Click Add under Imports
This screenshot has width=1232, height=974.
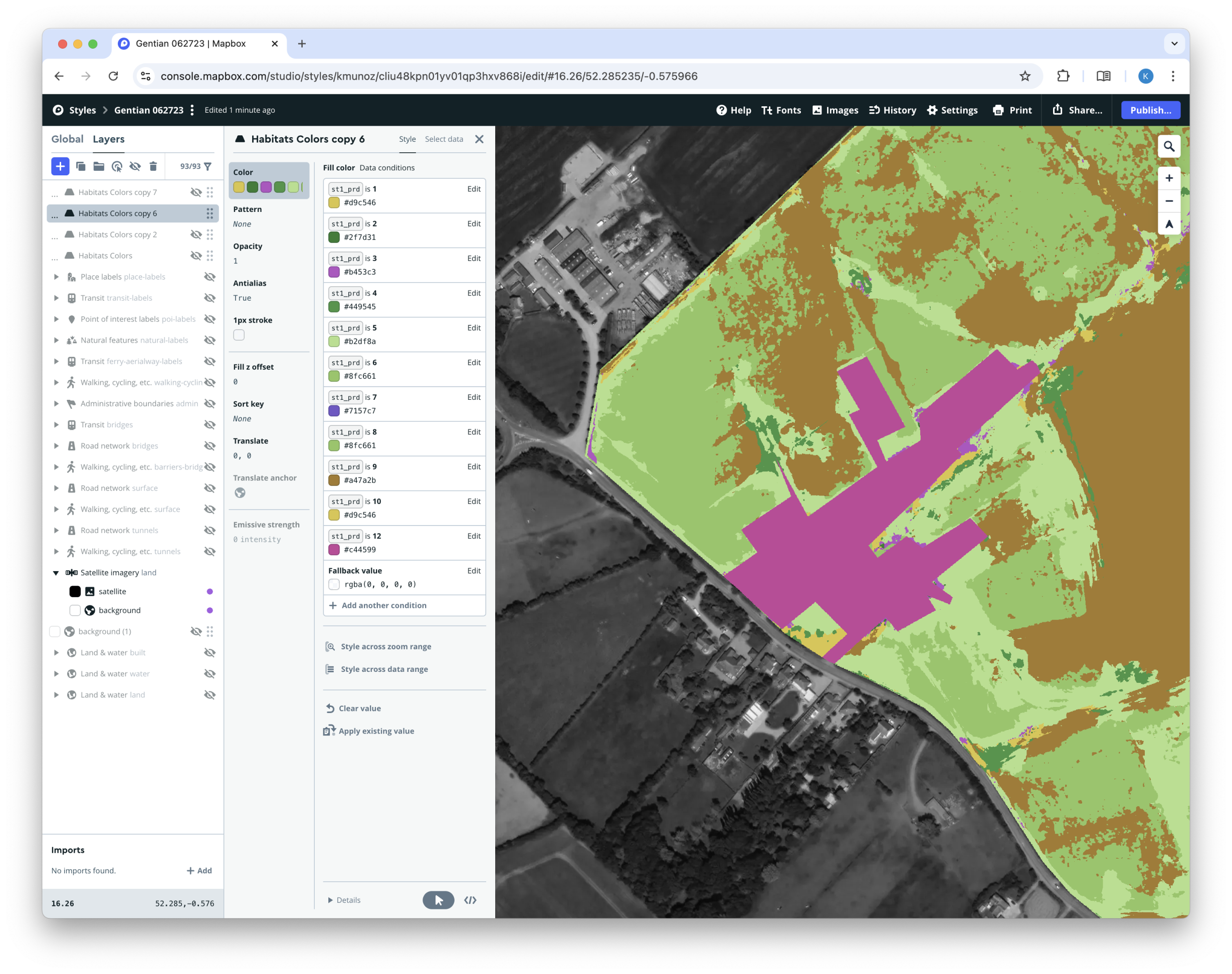(199, 871)
